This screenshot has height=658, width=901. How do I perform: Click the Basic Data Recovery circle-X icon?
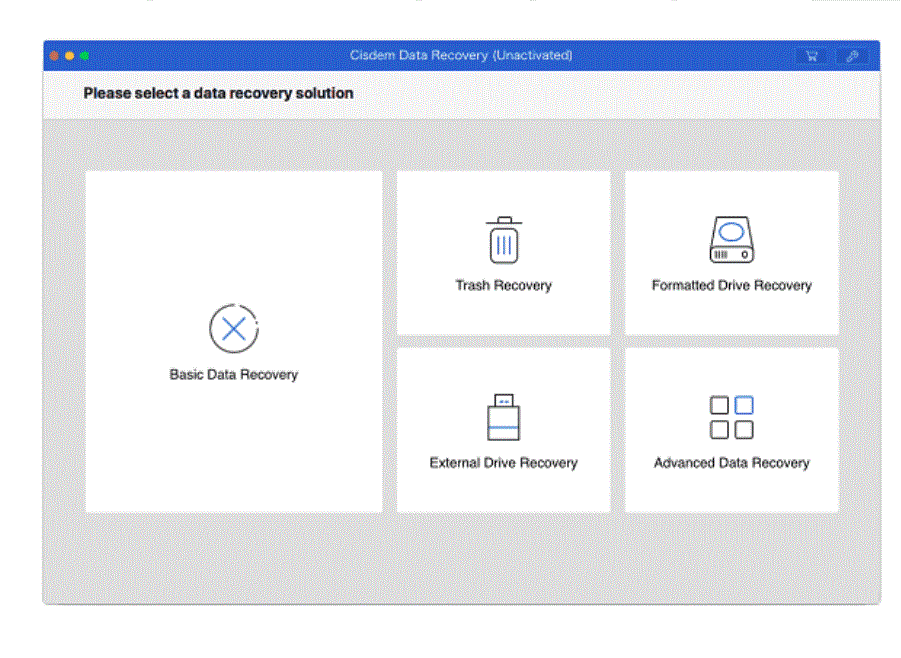pos(233,329)
